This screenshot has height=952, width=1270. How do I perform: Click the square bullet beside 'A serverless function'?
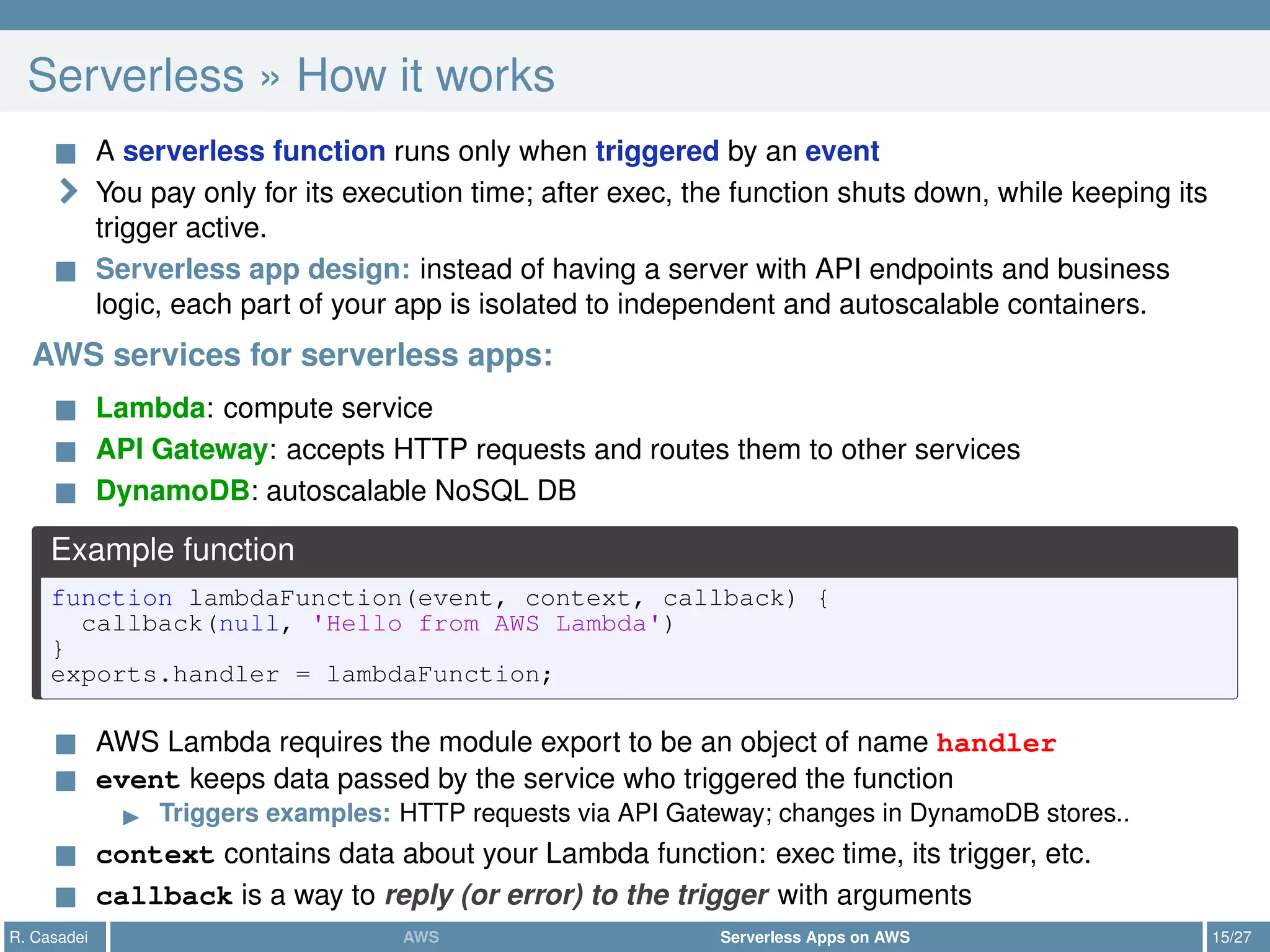click(x=66, y=153)
